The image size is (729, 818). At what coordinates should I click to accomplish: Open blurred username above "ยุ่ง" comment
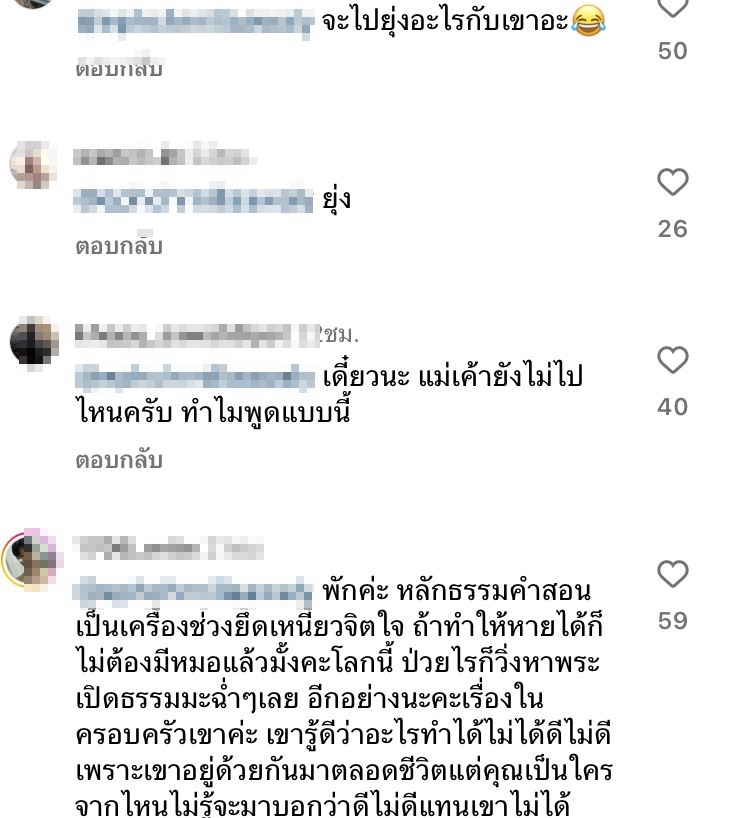pyautogui.click(x=164, y=157)
